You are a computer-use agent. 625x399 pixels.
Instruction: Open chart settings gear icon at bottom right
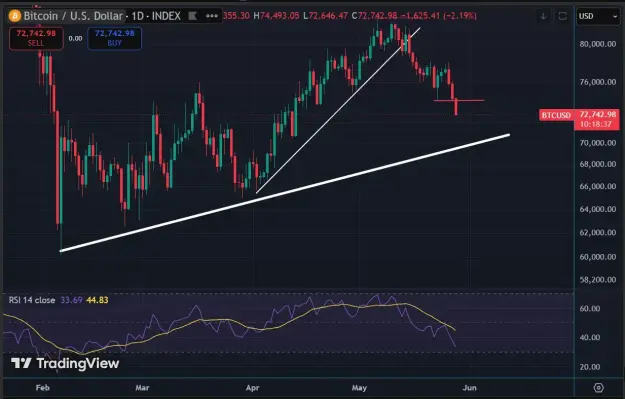point(598,387)
